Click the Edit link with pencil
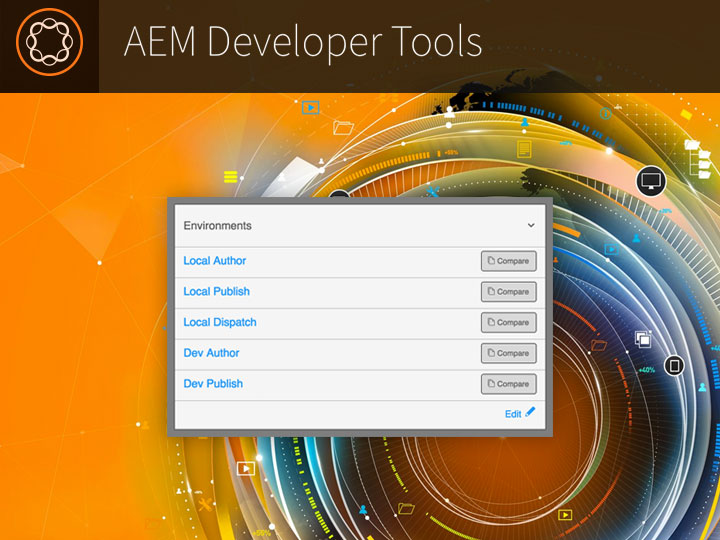Viewport: 720px width, 540px height. (520, 413)
